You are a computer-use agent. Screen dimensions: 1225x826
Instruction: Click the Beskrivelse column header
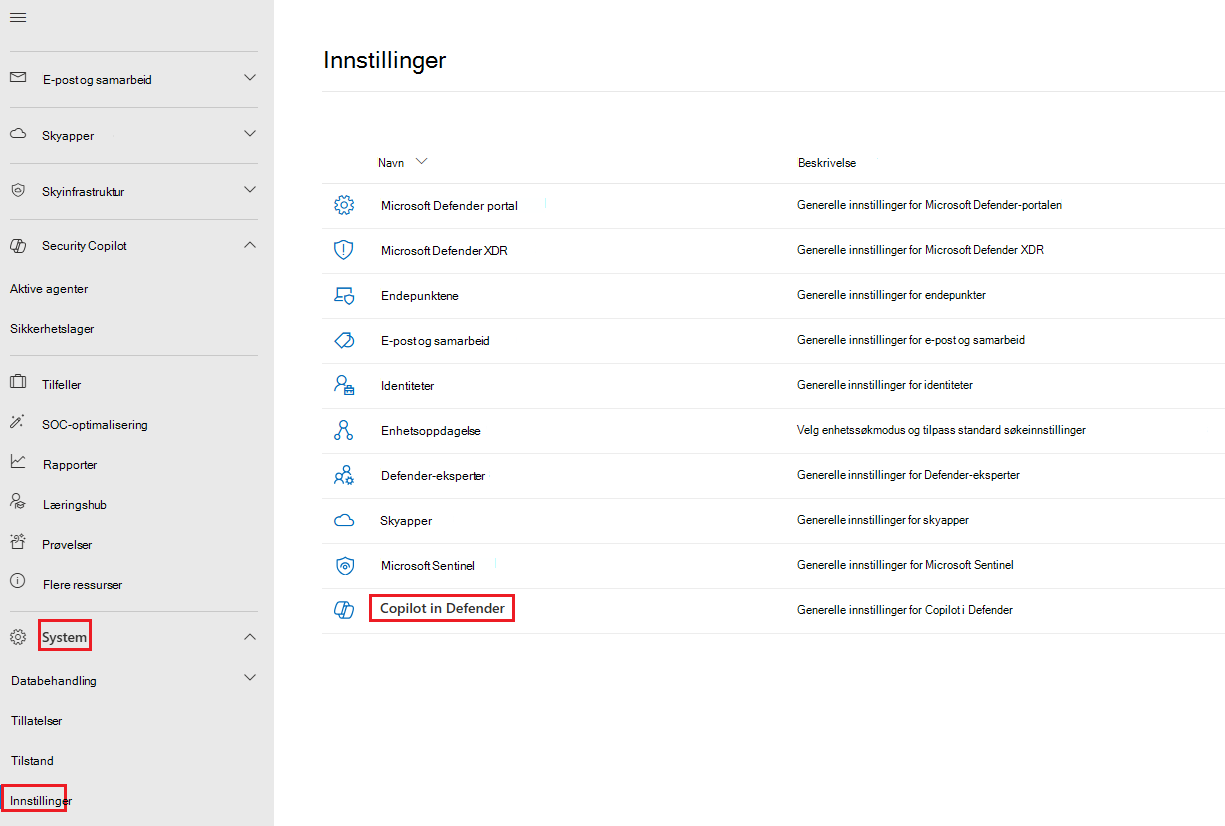pyautogui.click(x=826, y=163)
